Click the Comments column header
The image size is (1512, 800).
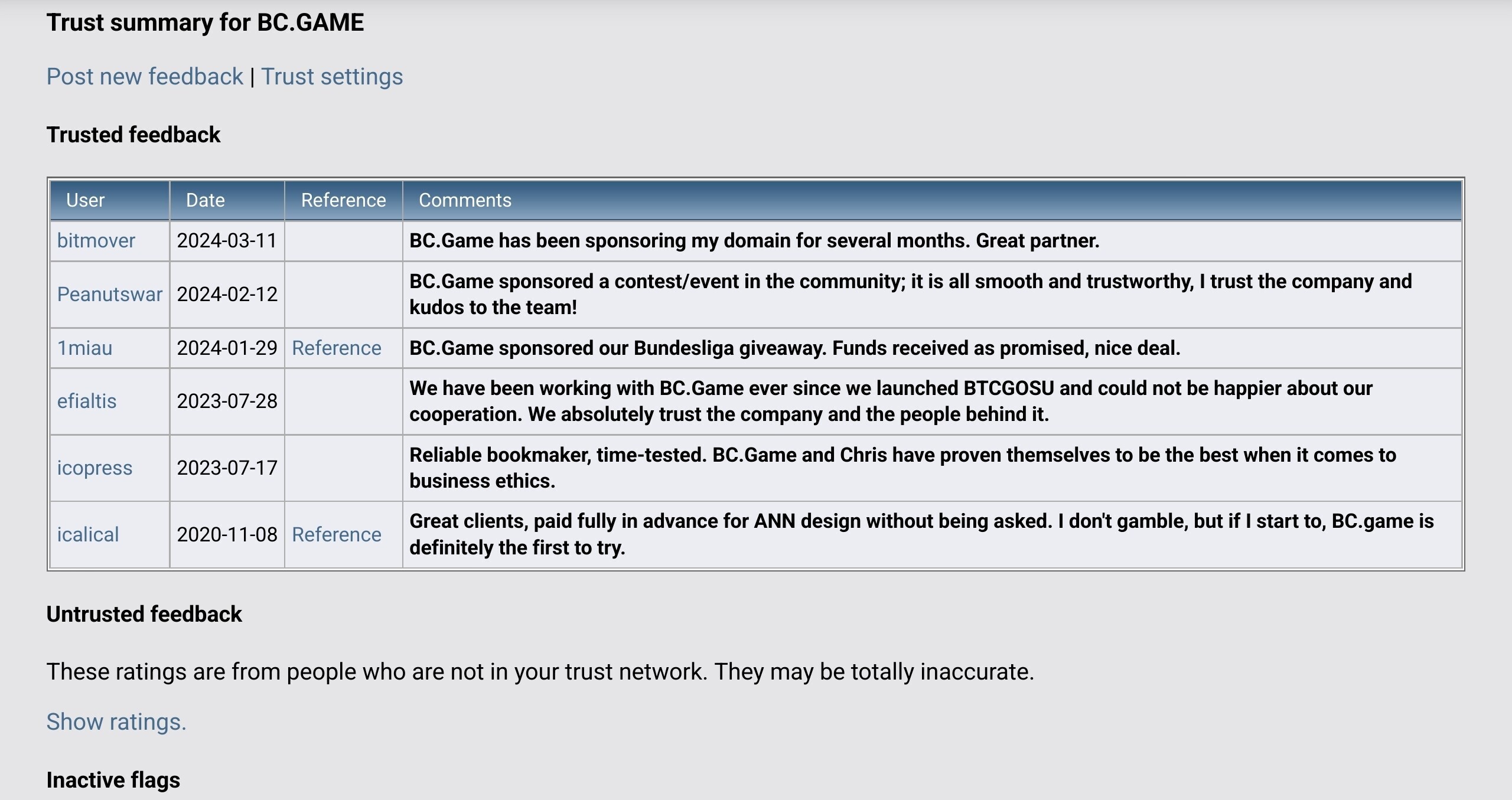point(932,200)
